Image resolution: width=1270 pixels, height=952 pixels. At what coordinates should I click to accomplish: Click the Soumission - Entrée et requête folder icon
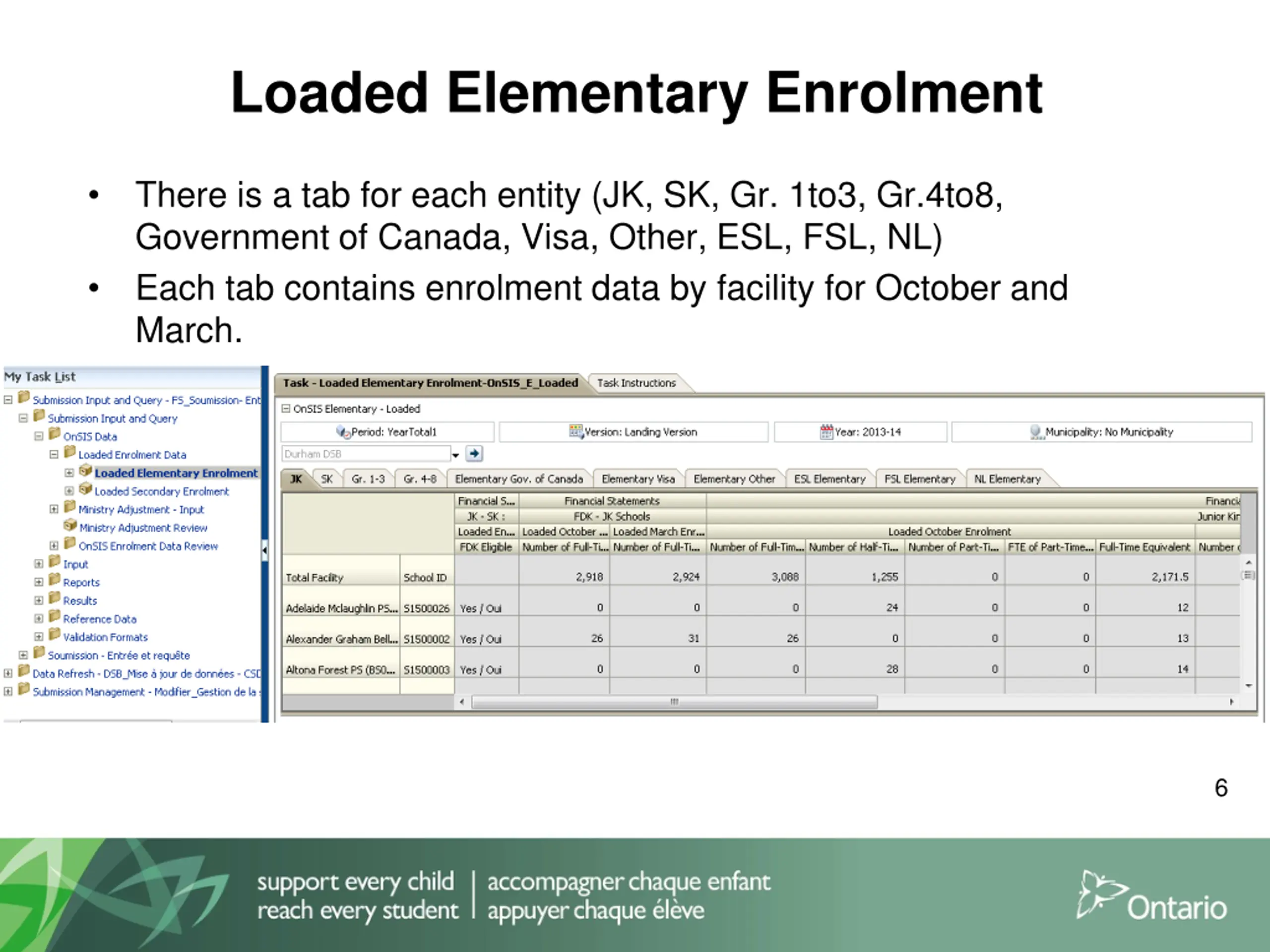40,654
